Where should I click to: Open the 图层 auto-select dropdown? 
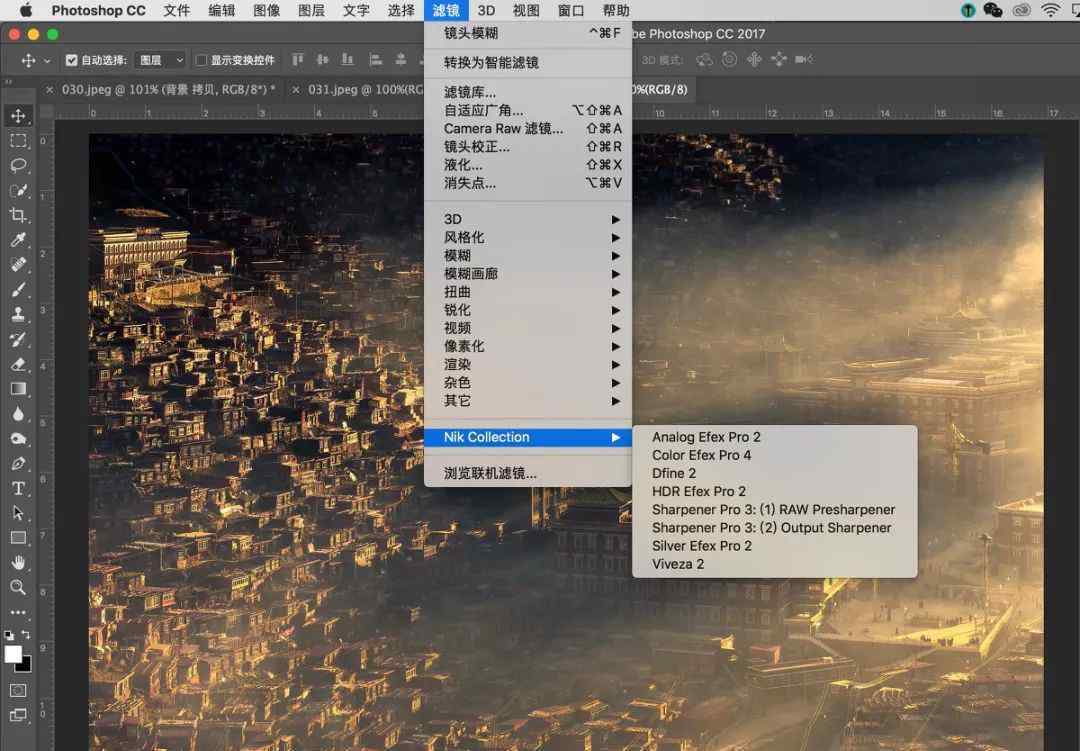click(x=160, y=60)
